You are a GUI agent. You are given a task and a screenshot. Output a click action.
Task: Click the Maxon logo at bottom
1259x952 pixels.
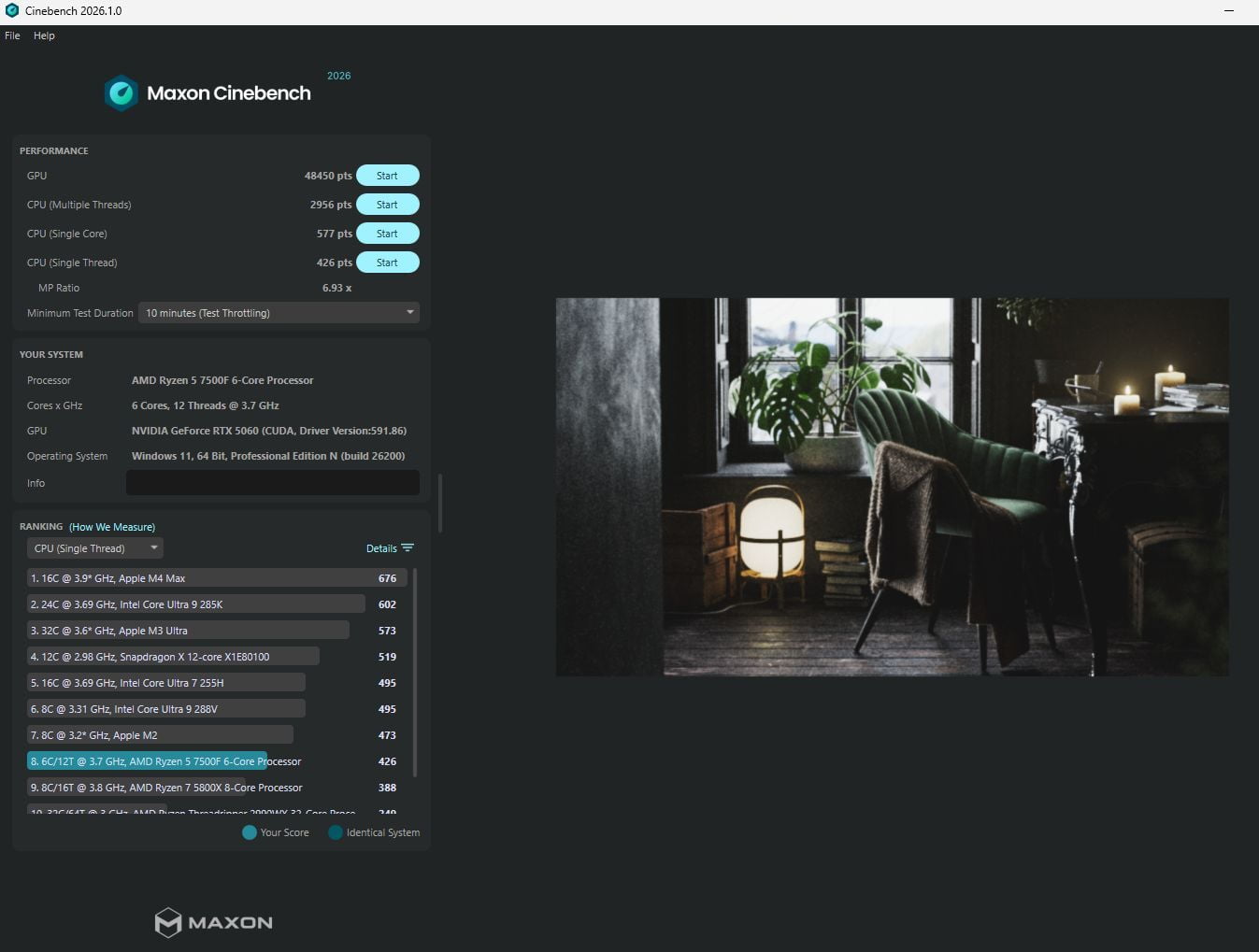[x=214, y=922]
